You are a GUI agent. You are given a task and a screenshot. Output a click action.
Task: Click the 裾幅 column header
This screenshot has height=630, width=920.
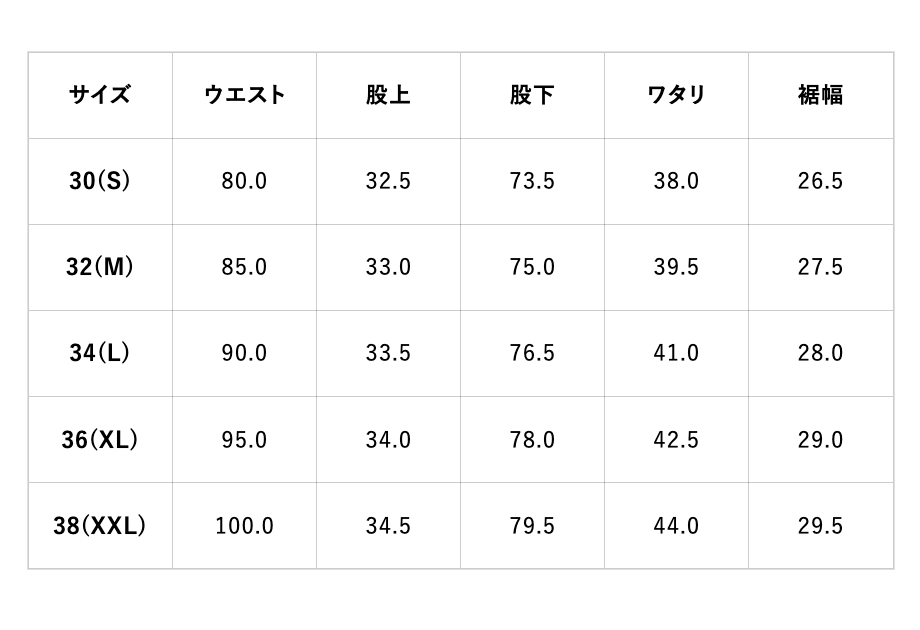(x=820, y=95)
